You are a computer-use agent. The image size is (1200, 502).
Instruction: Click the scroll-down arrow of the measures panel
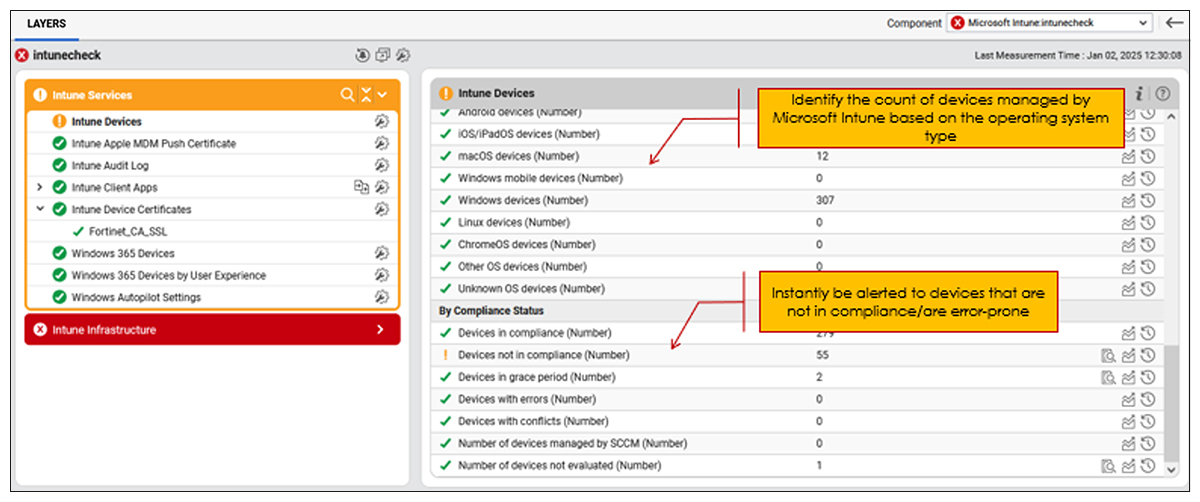[x=1172, y=468]
